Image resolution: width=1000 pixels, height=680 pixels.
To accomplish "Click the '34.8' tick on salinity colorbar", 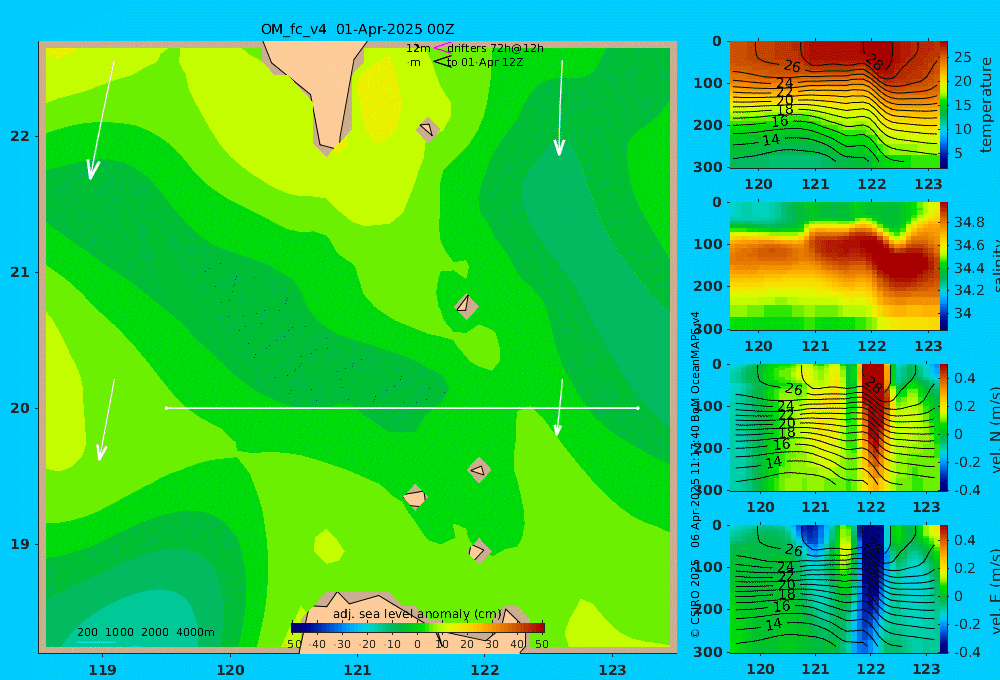I will pos(969,222).
